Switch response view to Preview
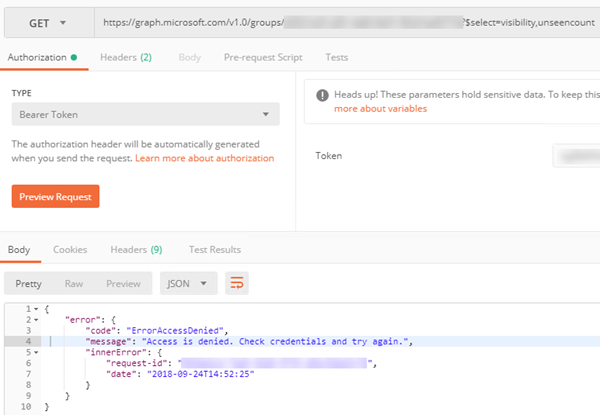 point(123,284)
